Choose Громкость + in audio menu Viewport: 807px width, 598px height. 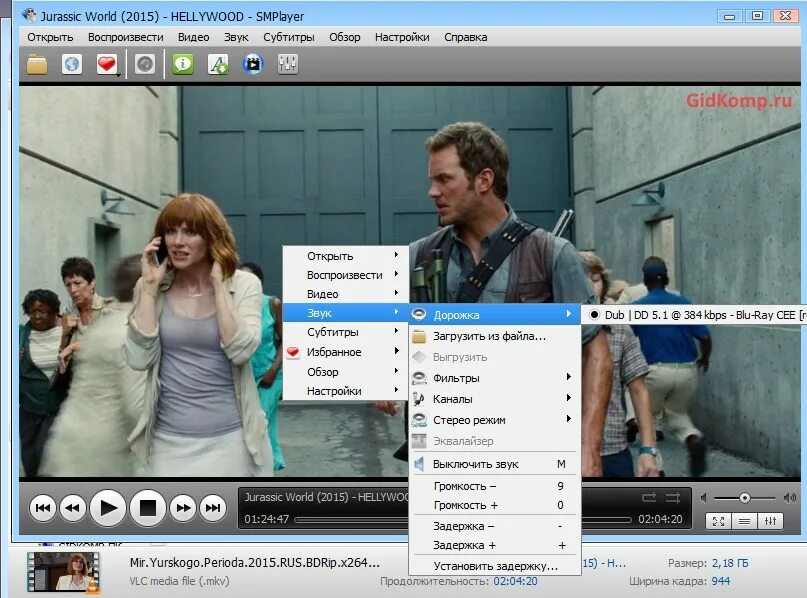pos(495,505)
